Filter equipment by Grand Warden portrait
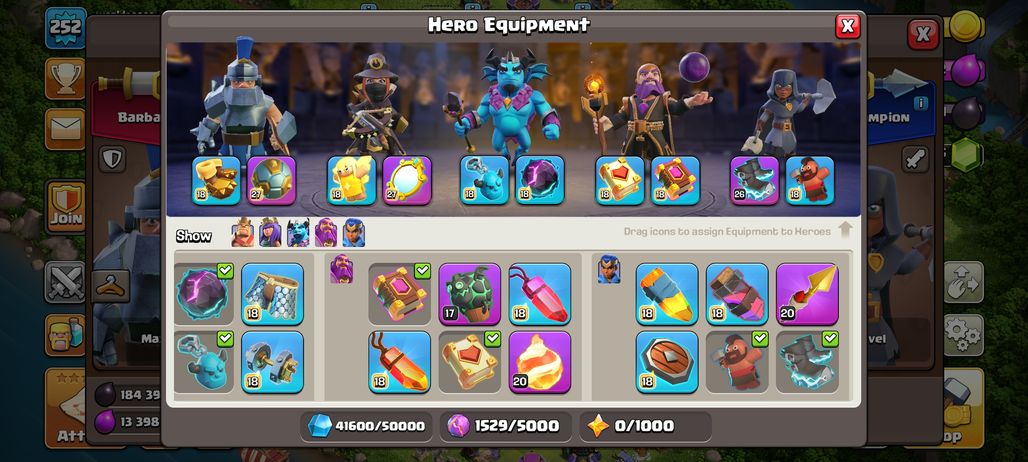 click(326, 233)
